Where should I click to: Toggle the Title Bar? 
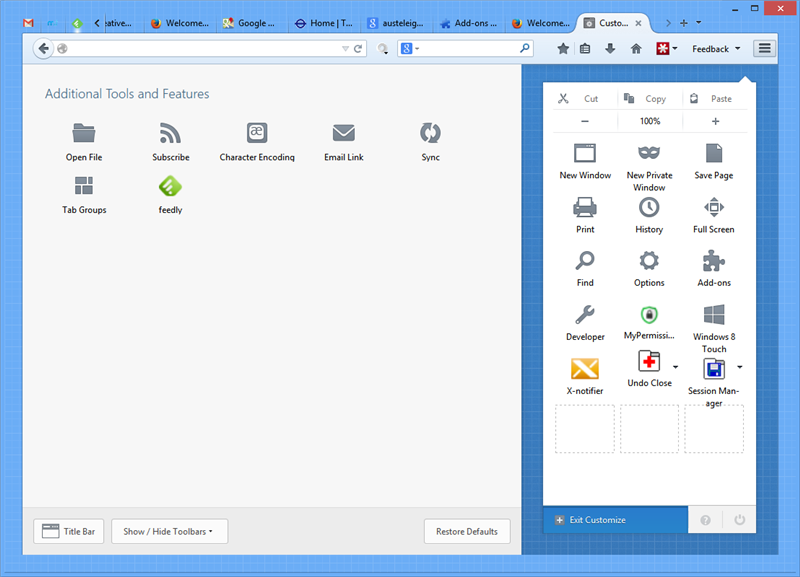pos(68,531)
